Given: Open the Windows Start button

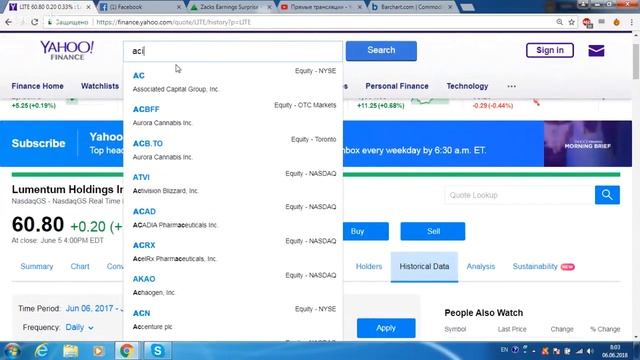Looking at the screenshot, I should point(12,351).
